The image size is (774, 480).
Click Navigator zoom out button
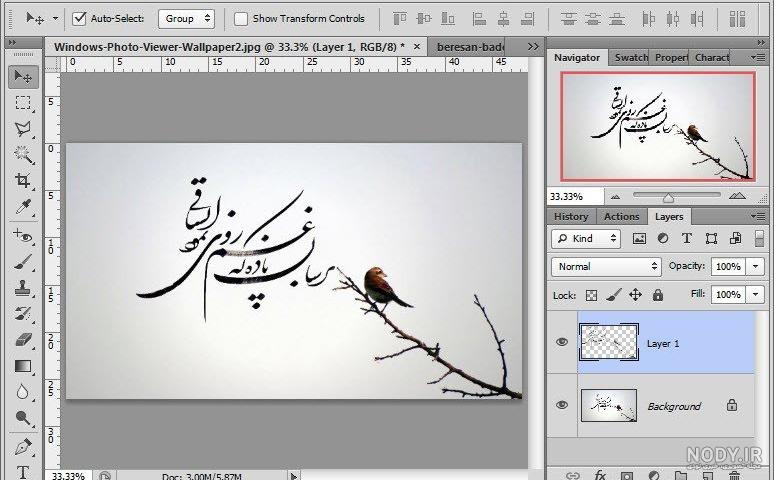click(615, 197)
